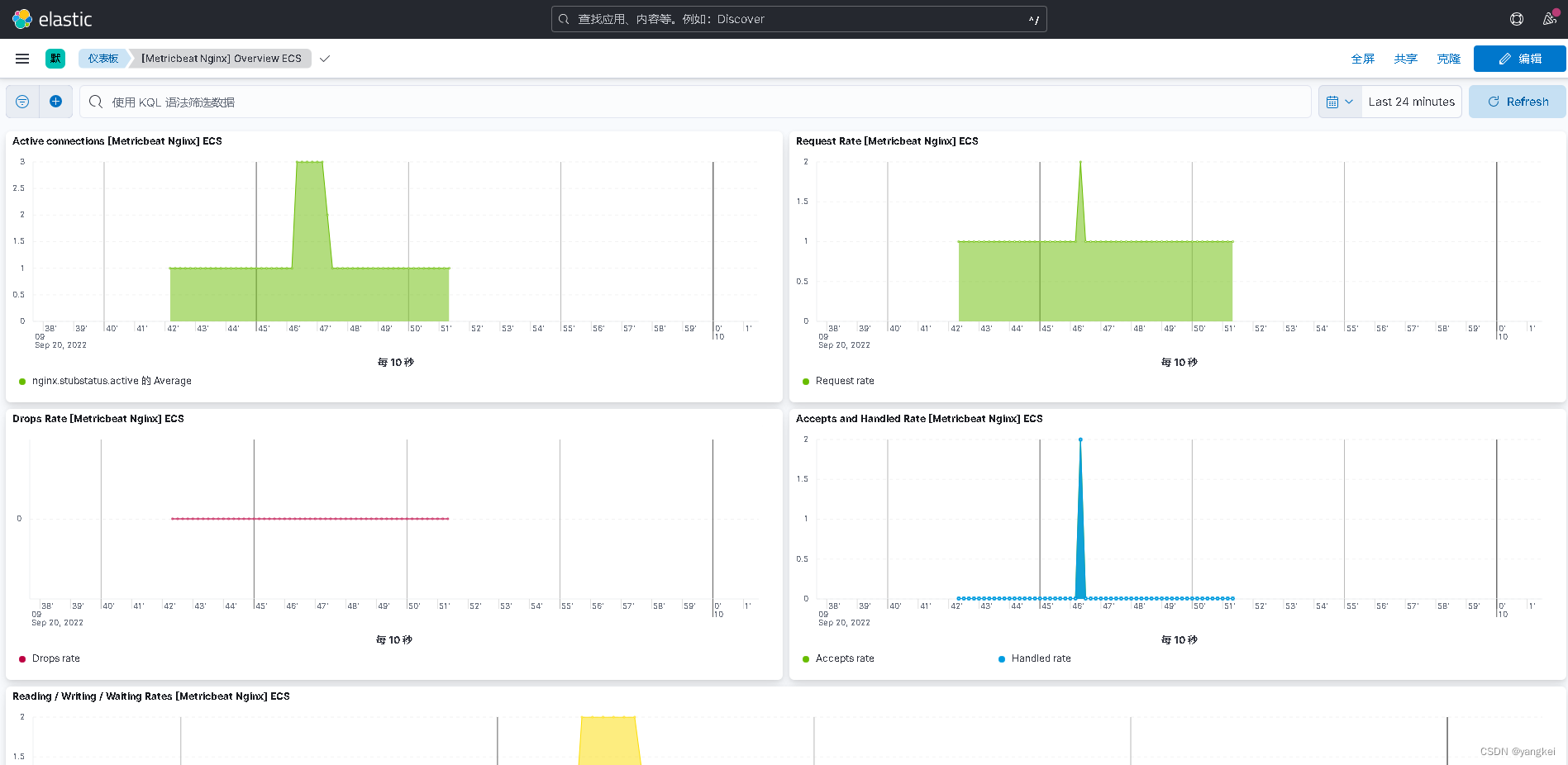
Task: Click the yellow area in Reading/Writing chart
Action: pos(610,741)
